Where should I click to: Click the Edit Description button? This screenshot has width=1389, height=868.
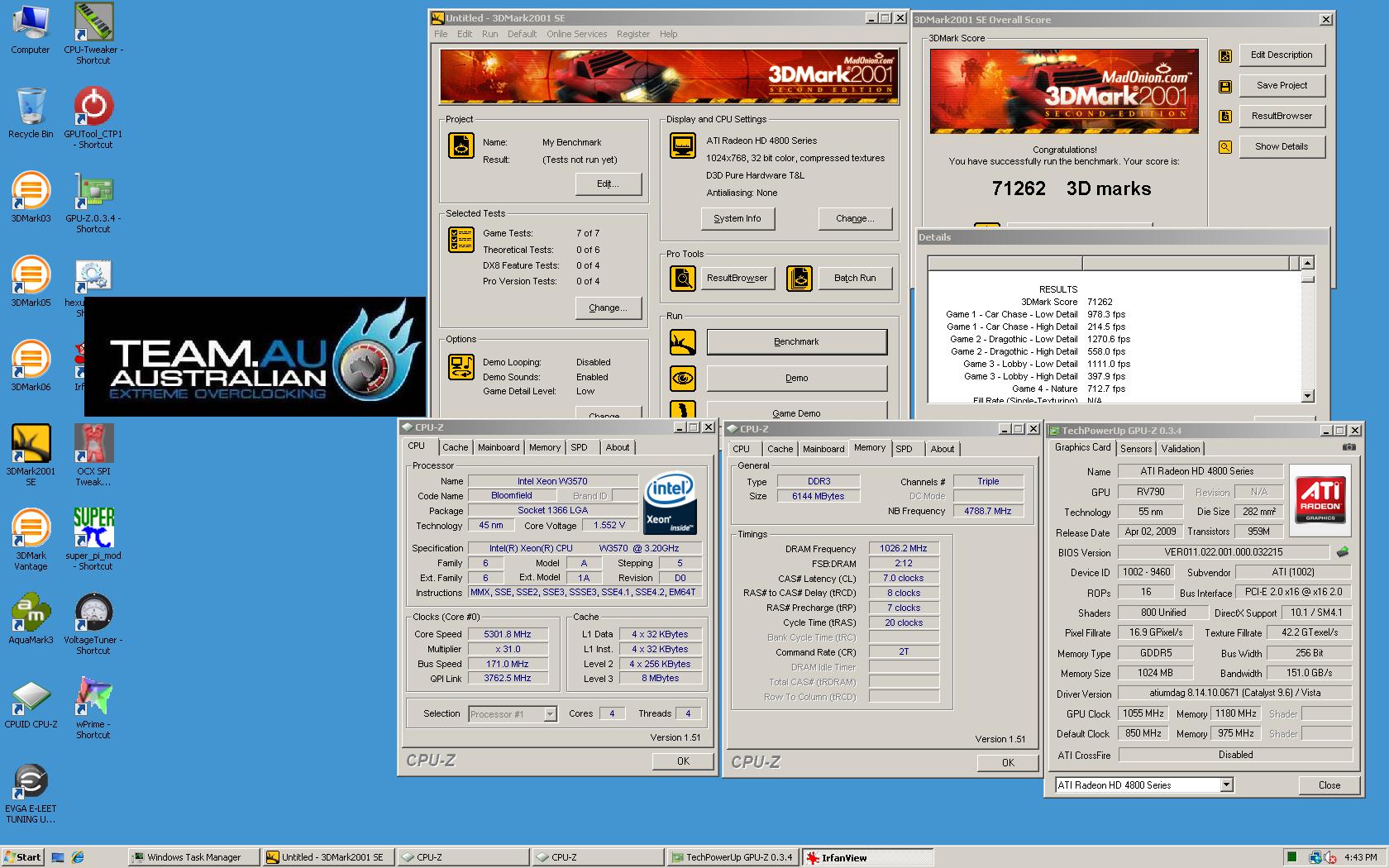(1282, 55)
